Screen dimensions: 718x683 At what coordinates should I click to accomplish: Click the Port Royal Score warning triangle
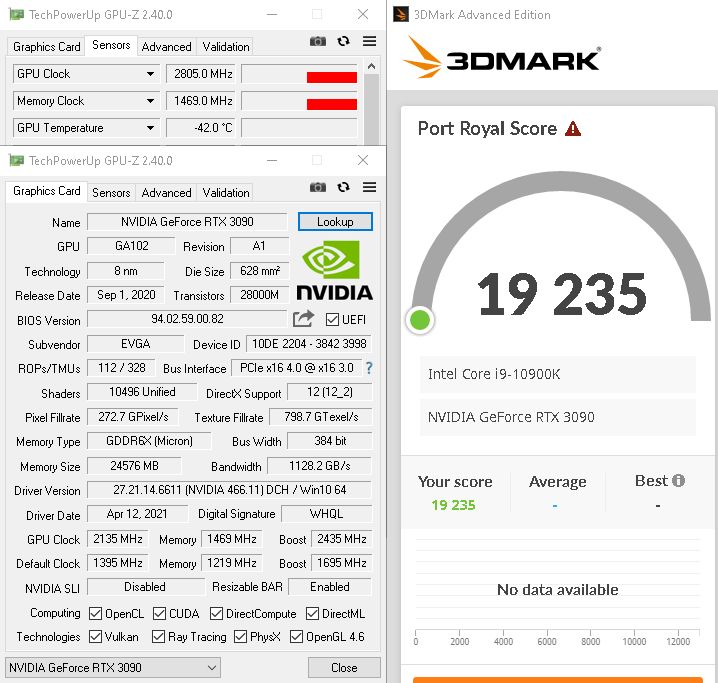pos(573,129)
